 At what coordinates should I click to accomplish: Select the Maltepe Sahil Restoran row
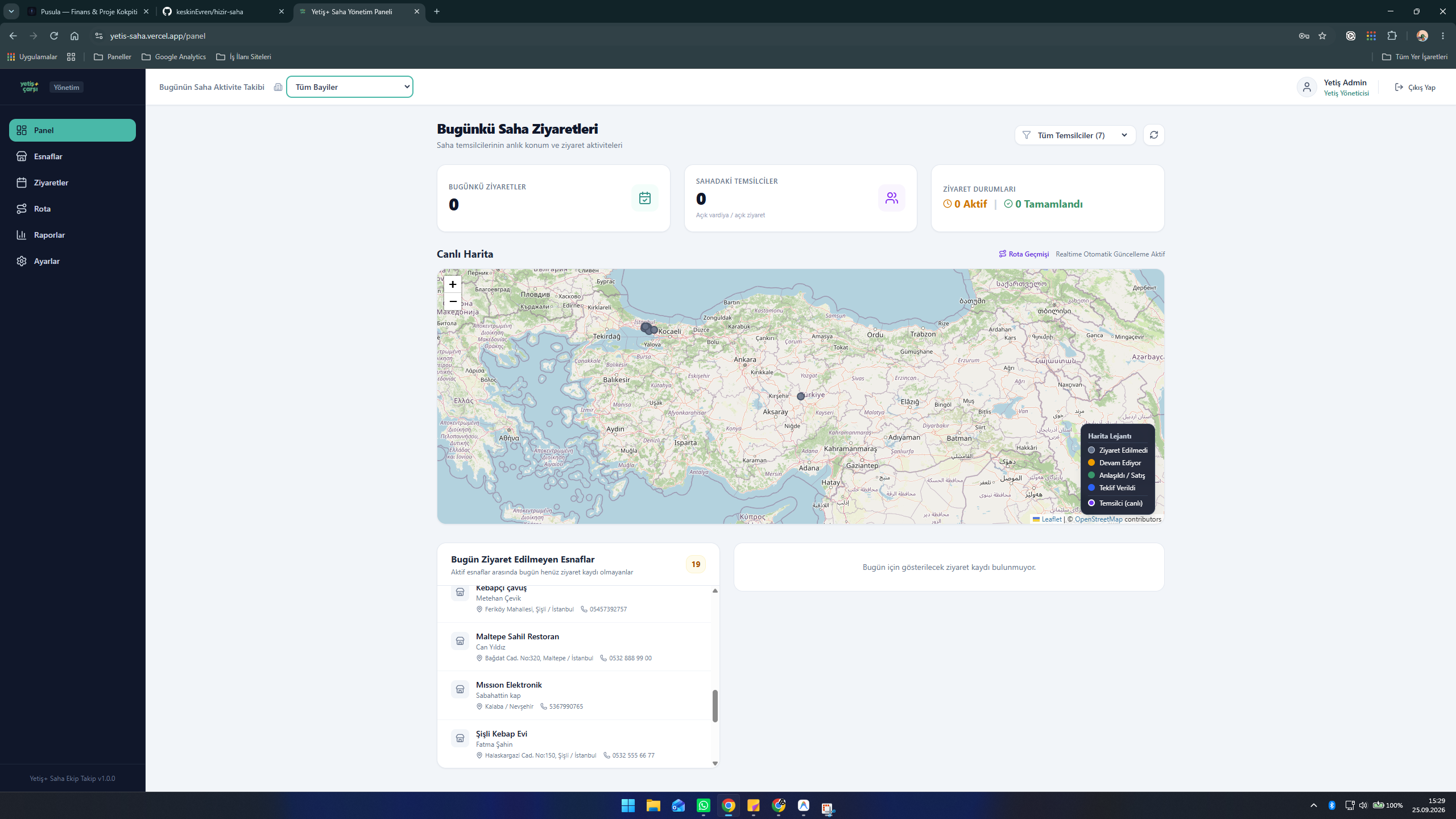574,647
